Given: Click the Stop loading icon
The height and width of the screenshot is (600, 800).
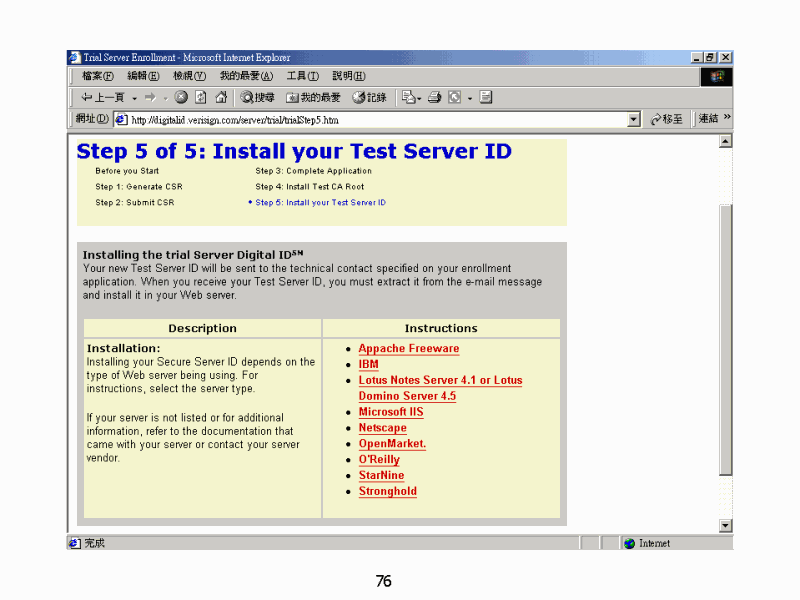Looking at the screenshot, I should [181, 97].
